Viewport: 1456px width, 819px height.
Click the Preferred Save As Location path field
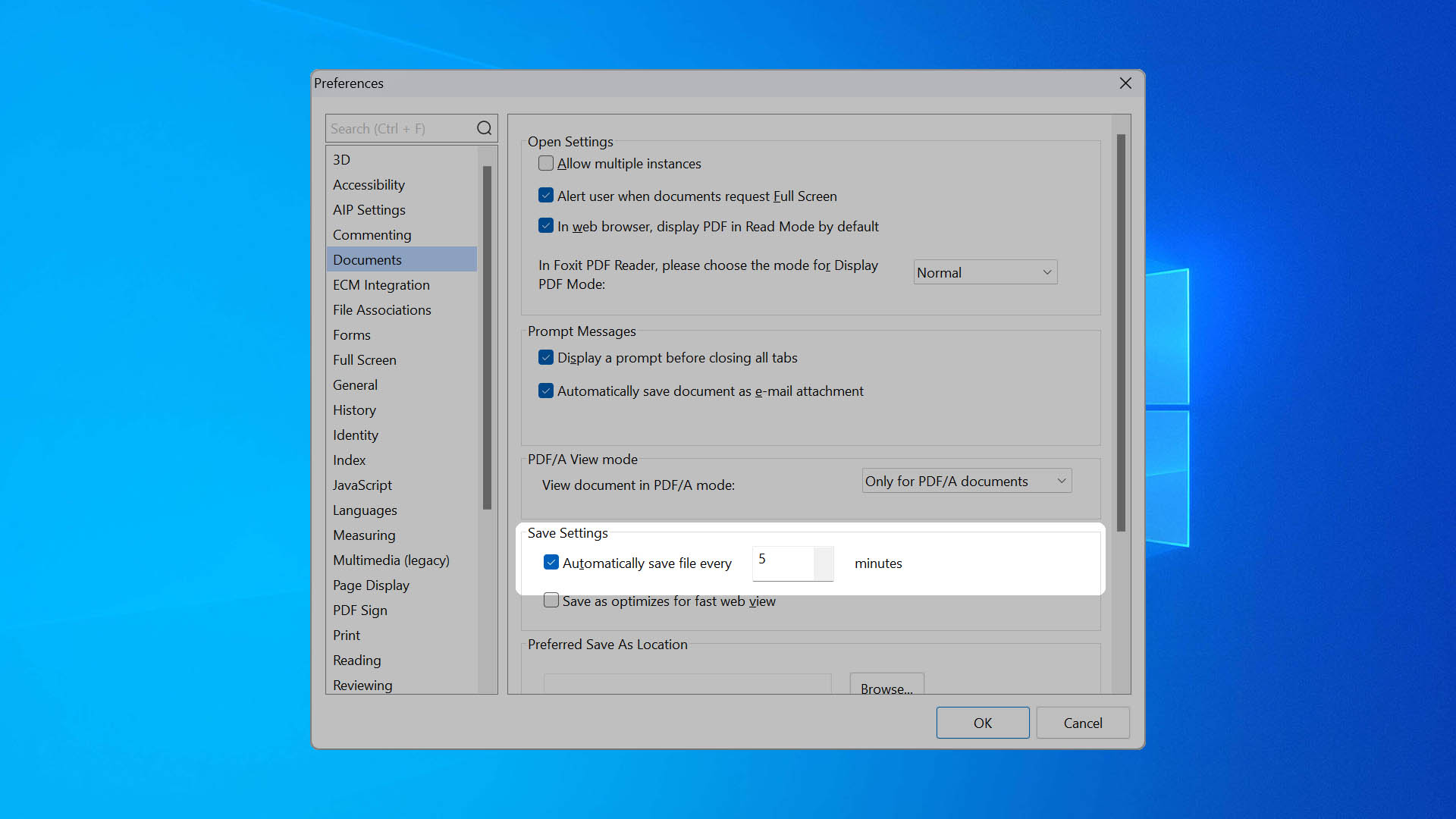(688, 683)
